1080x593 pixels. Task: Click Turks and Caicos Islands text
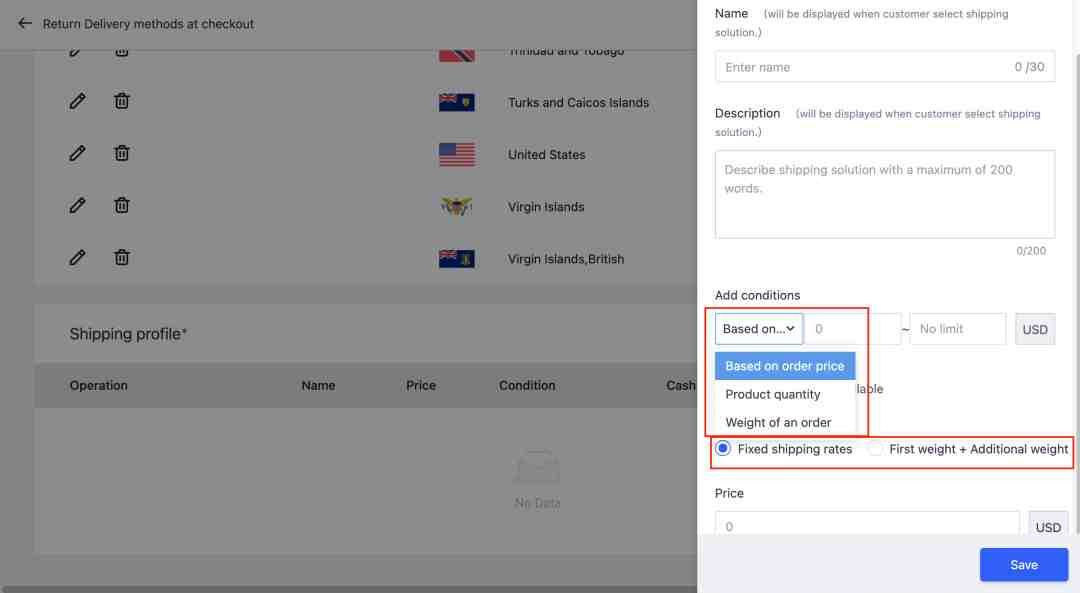579,103
